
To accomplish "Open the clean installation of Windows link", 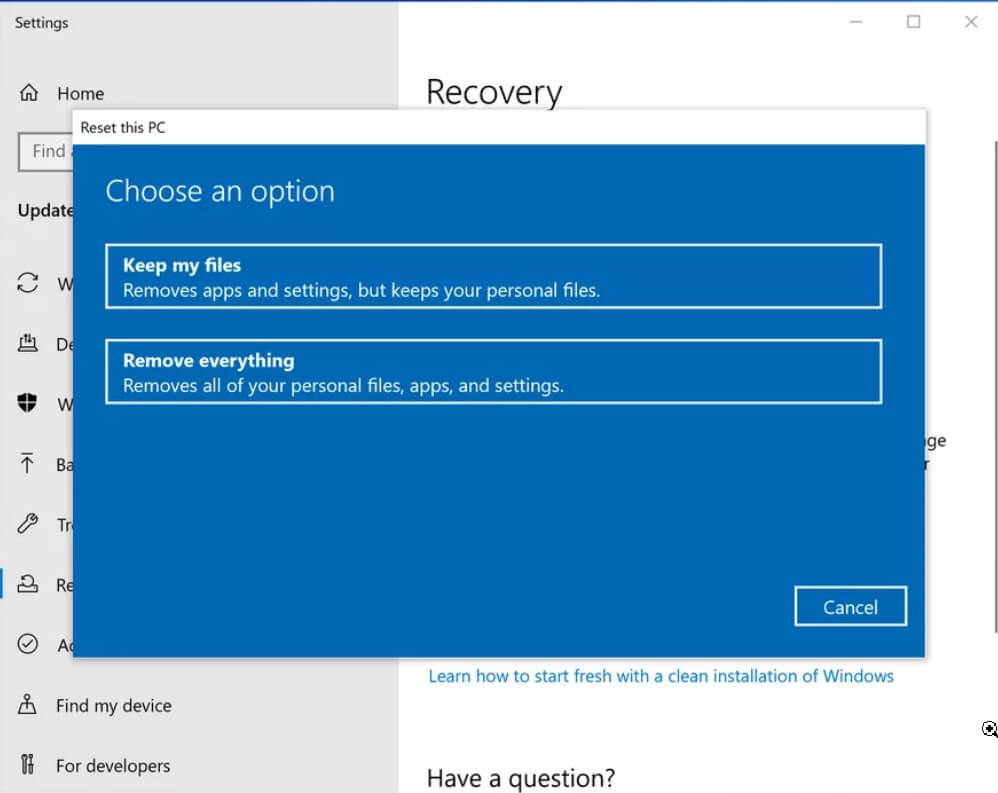I will (x=661, y=676).
